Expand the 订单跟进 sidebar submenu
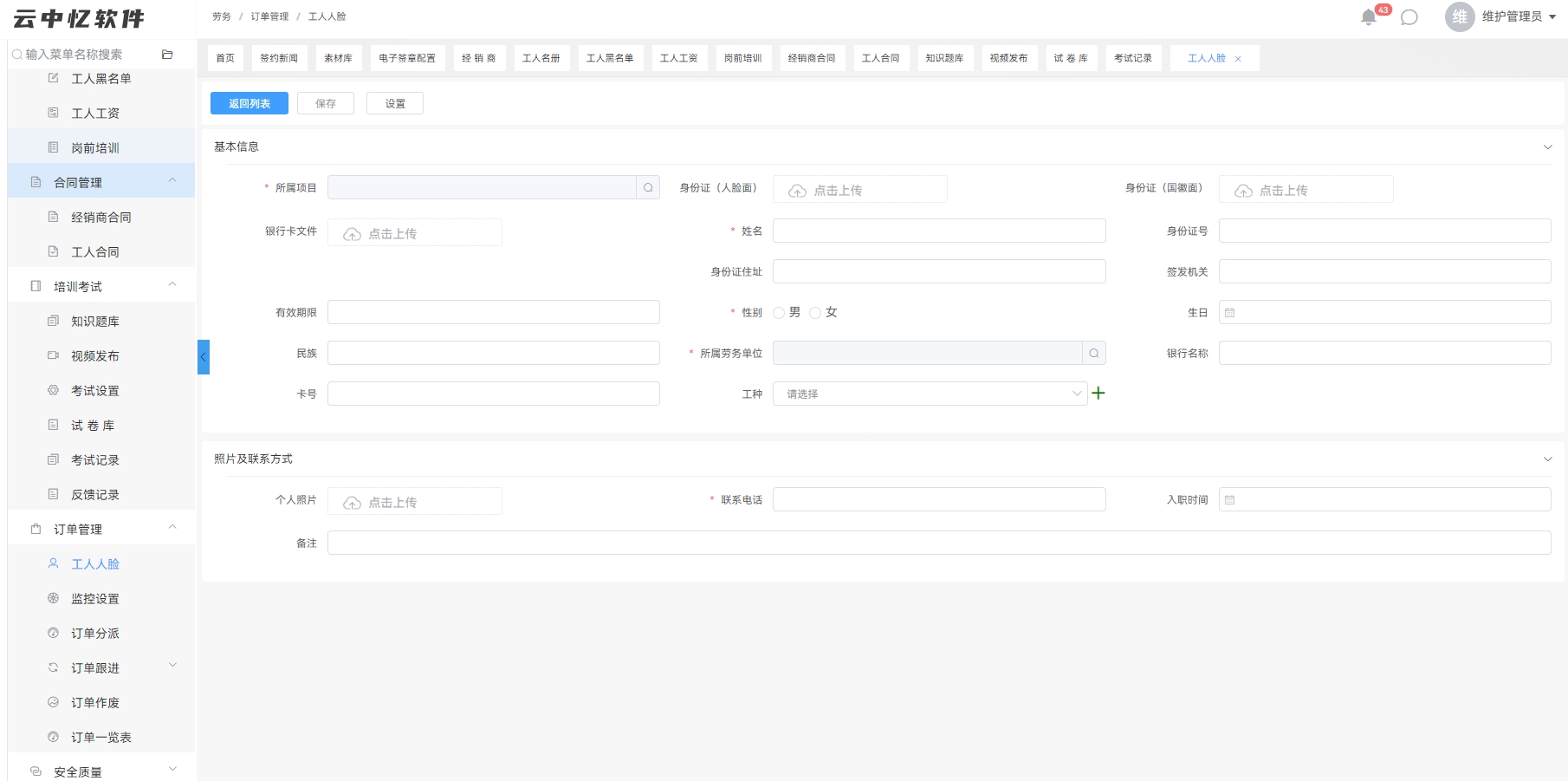Screen dimensions: 1568x781 (172, 666)
